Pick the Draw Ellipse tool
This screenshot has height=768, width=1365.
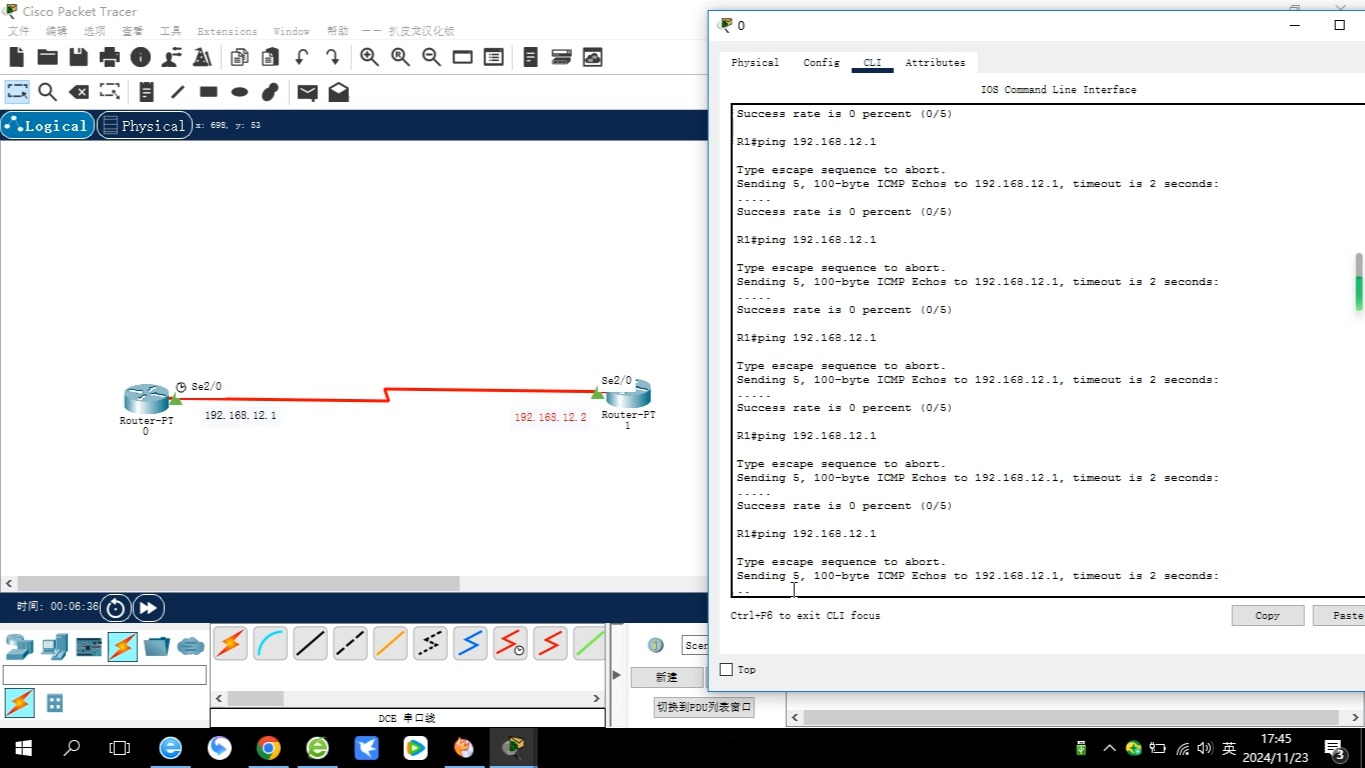tap(239, 92)
